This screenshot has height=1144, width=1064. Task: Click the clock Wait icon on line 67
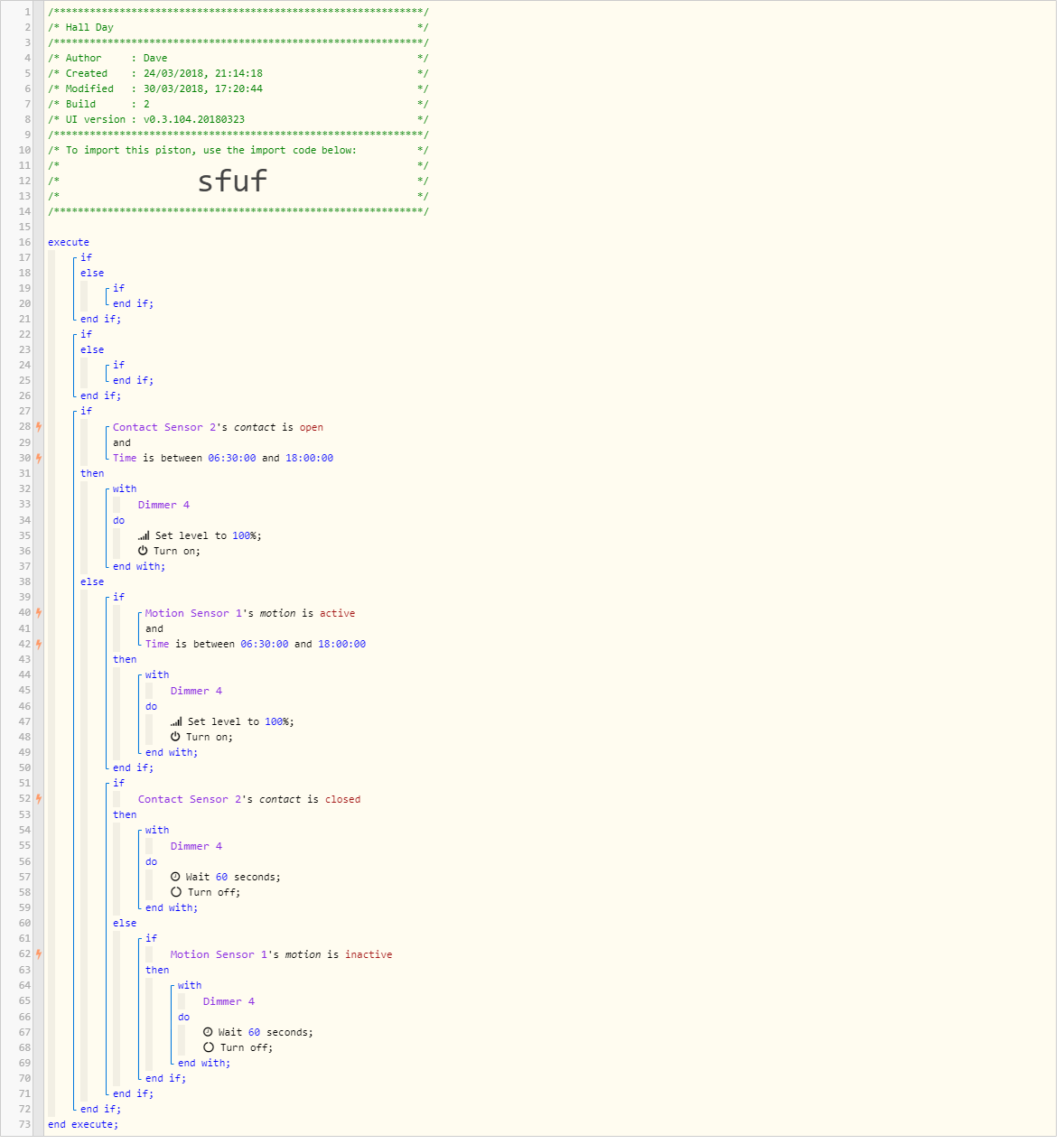[x=208, y=1032]
